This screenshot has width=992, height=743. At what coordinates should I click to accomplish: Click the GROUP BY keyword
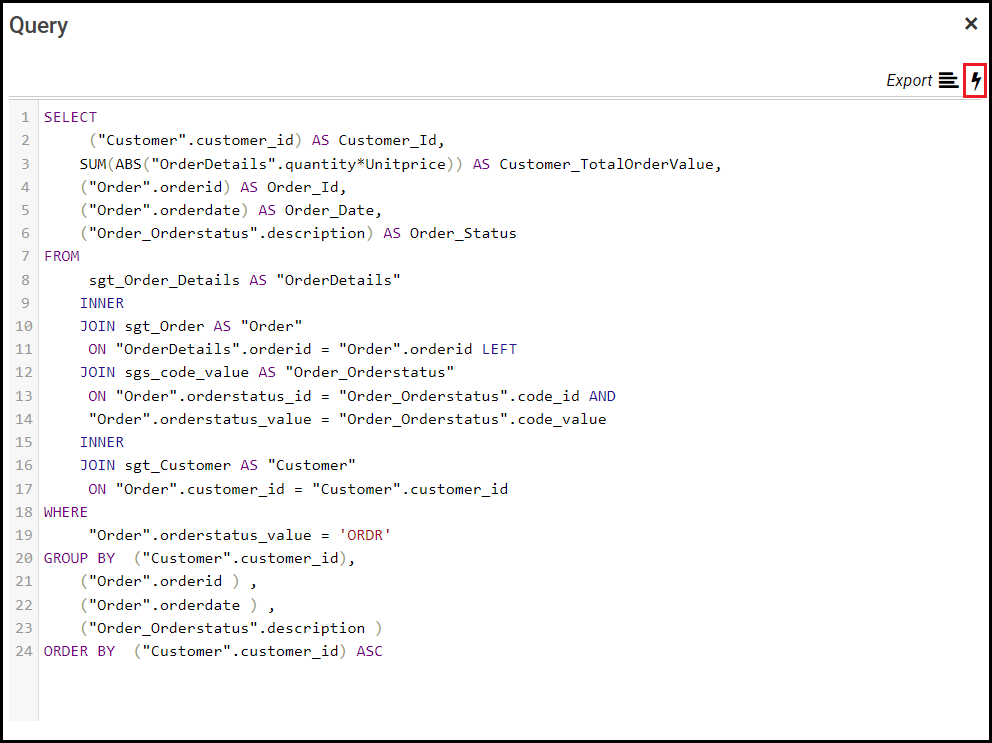click(x=79, y=558)
